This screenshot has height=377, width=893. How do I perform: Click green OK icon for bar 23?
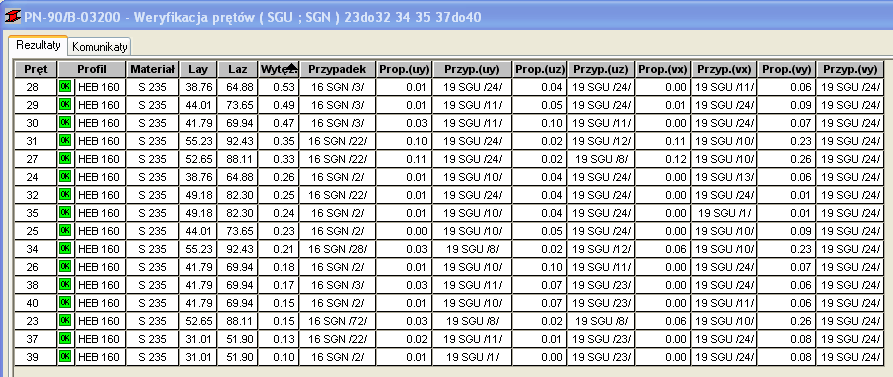[65, 320]
